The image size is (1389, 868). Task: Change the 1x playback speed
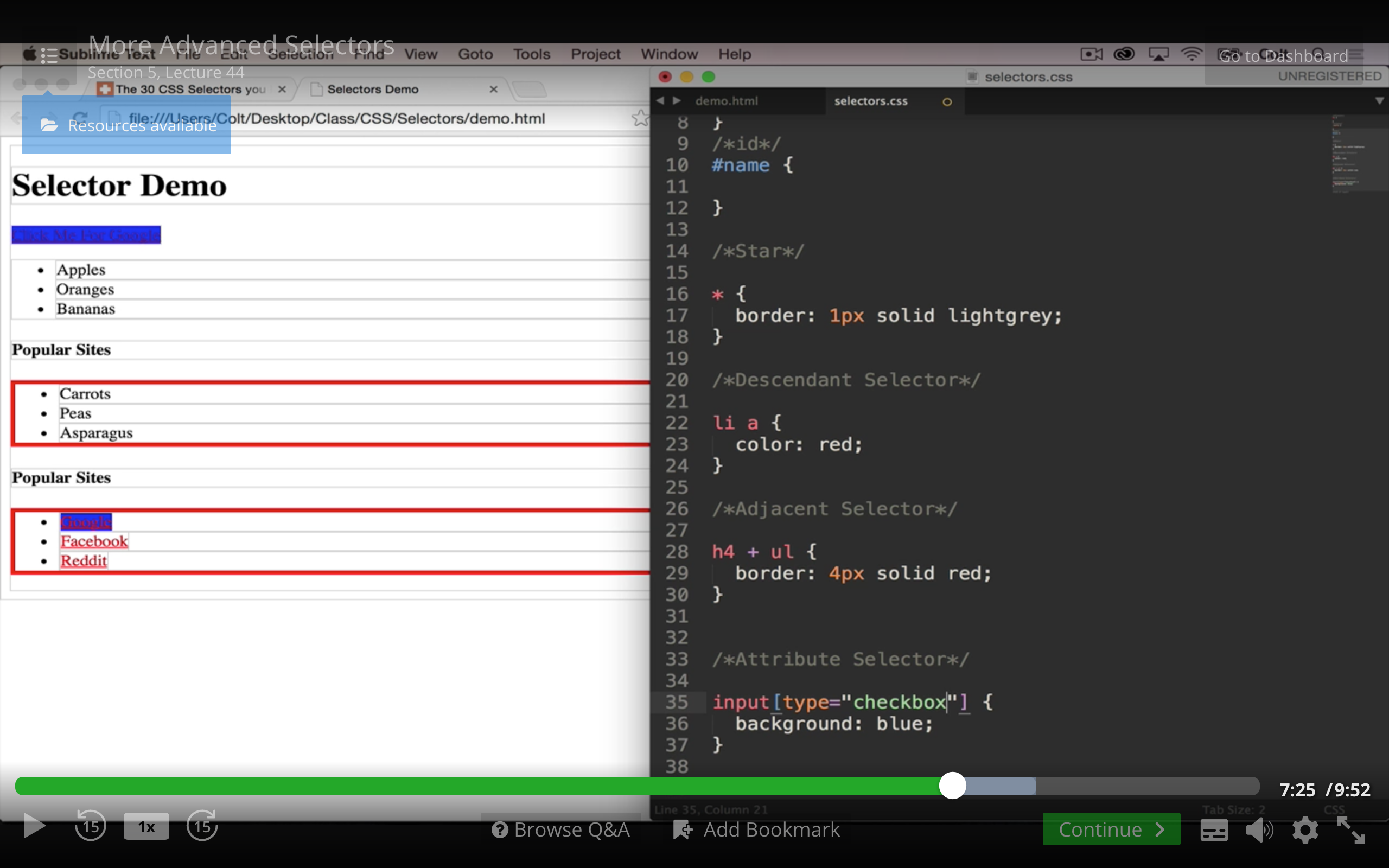coord(146,827)
